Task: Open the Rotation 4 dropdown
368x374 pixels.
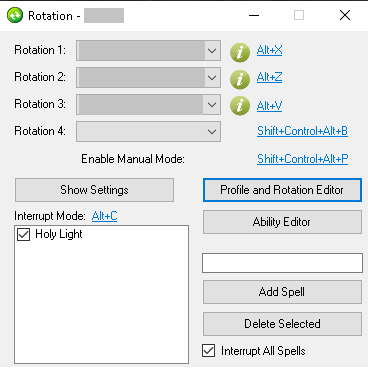Action: [x=148, y=131]
